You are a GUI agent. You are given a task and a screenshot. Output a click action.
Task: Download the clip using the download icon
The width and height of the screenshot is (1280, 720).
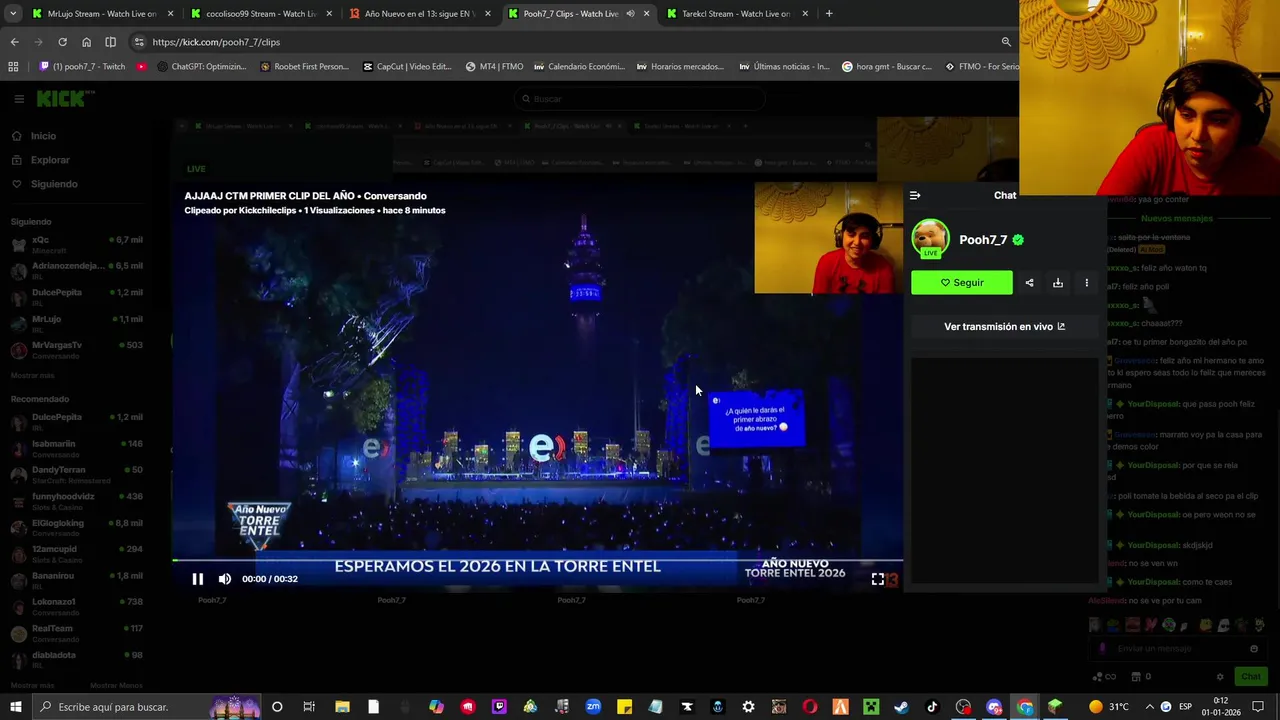[x=1058, y=283]
